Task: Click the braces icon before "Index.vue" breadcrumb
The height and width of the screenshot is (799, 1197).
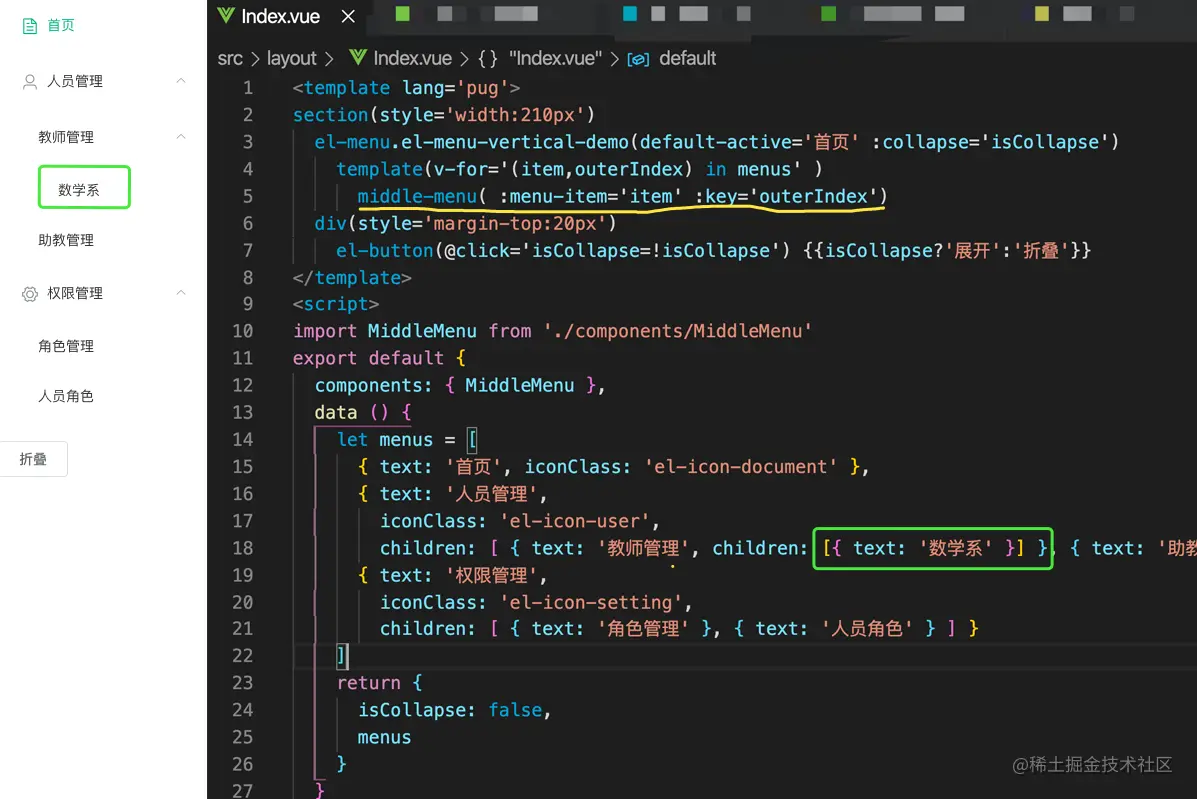Action: click(x=488, y=59)
